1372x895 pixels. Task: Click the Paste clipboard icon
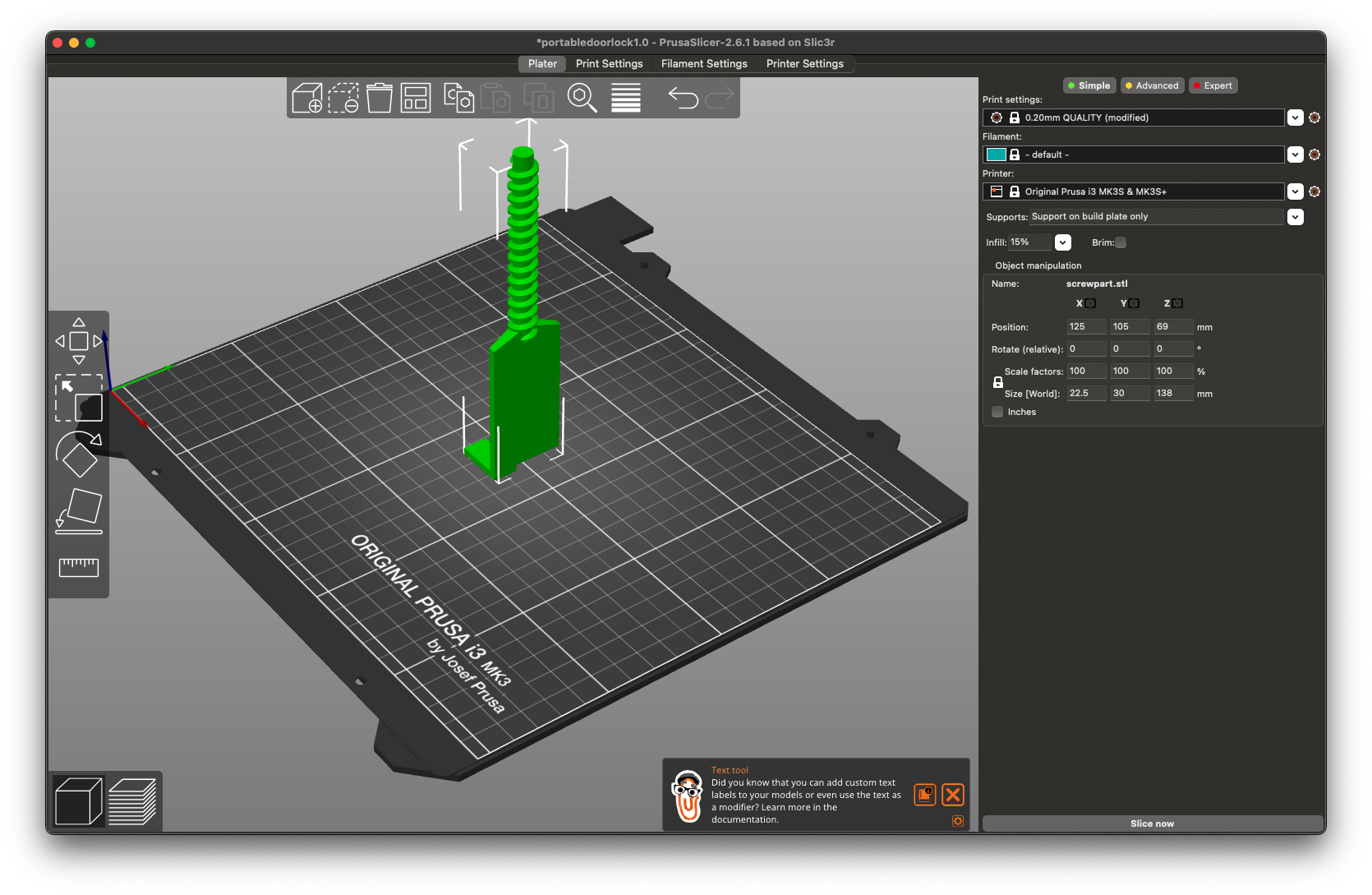(495, 98)
